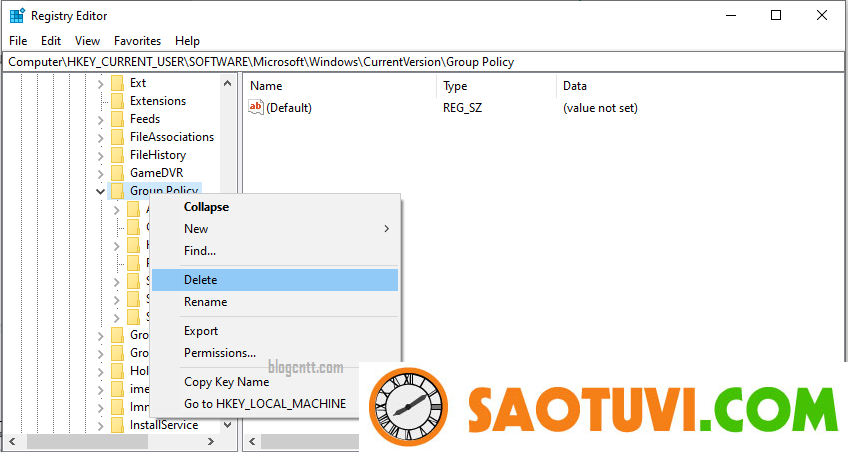Click the tree pane scroll right arrow

(211, 442)
